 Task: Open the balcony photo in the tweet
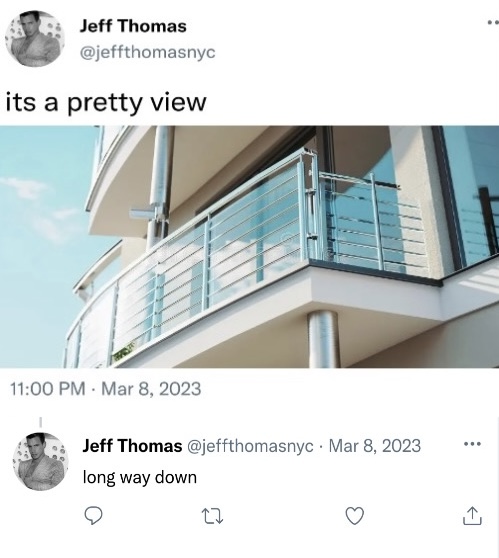point(250,247)
